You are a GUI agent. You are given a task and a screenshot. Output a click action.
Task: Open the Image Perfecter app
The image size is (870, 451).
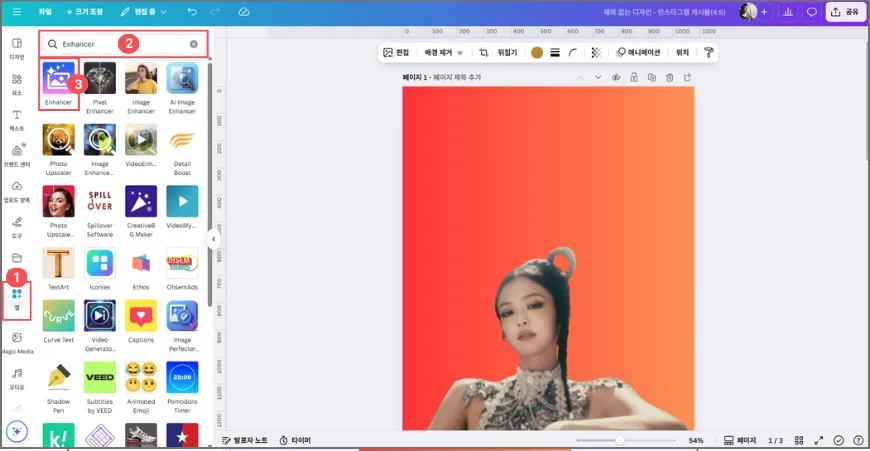tap(182, 326)
